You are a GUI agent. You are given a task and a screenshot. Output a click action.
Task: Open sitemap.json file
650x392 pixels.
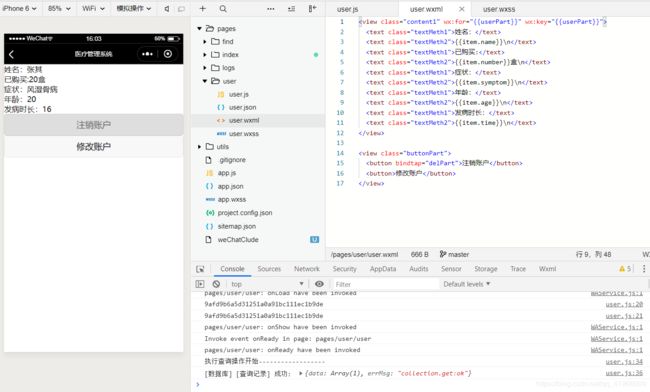coord(236,226)
